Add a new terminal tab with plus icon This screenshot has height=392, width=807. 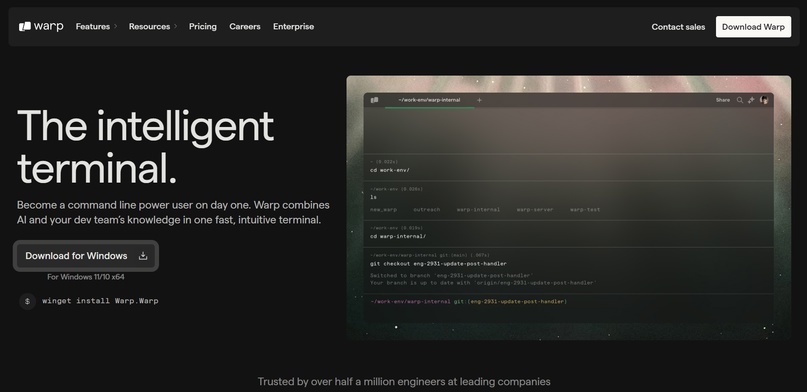point(479,100)
